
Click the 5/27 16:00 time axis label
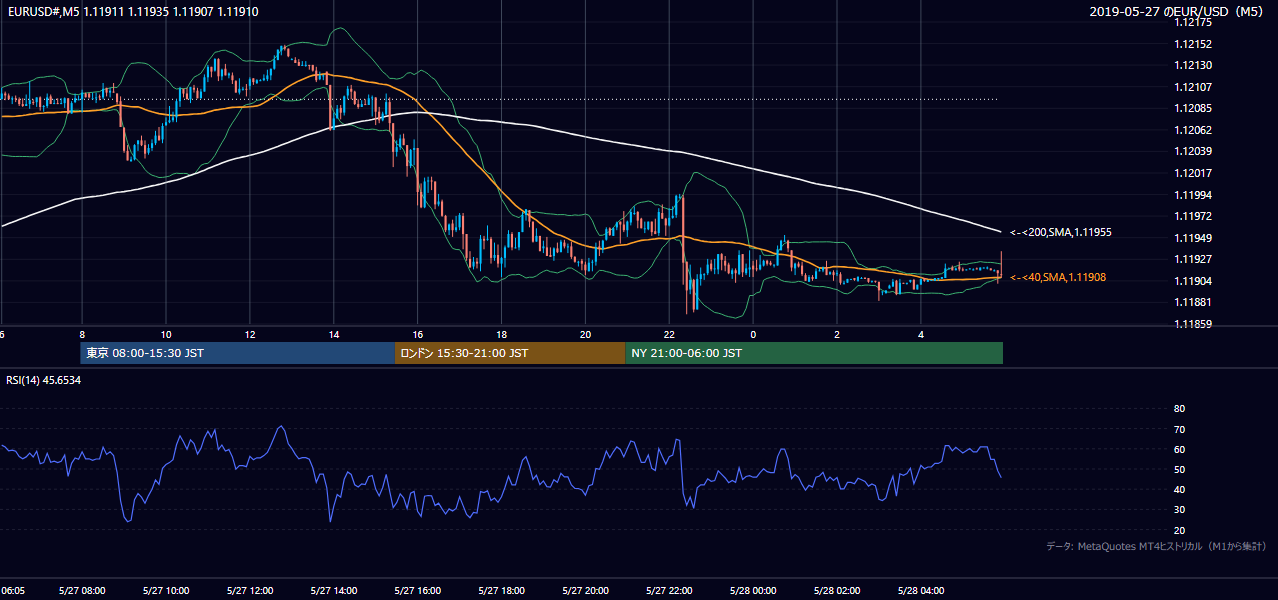[418, 591]
